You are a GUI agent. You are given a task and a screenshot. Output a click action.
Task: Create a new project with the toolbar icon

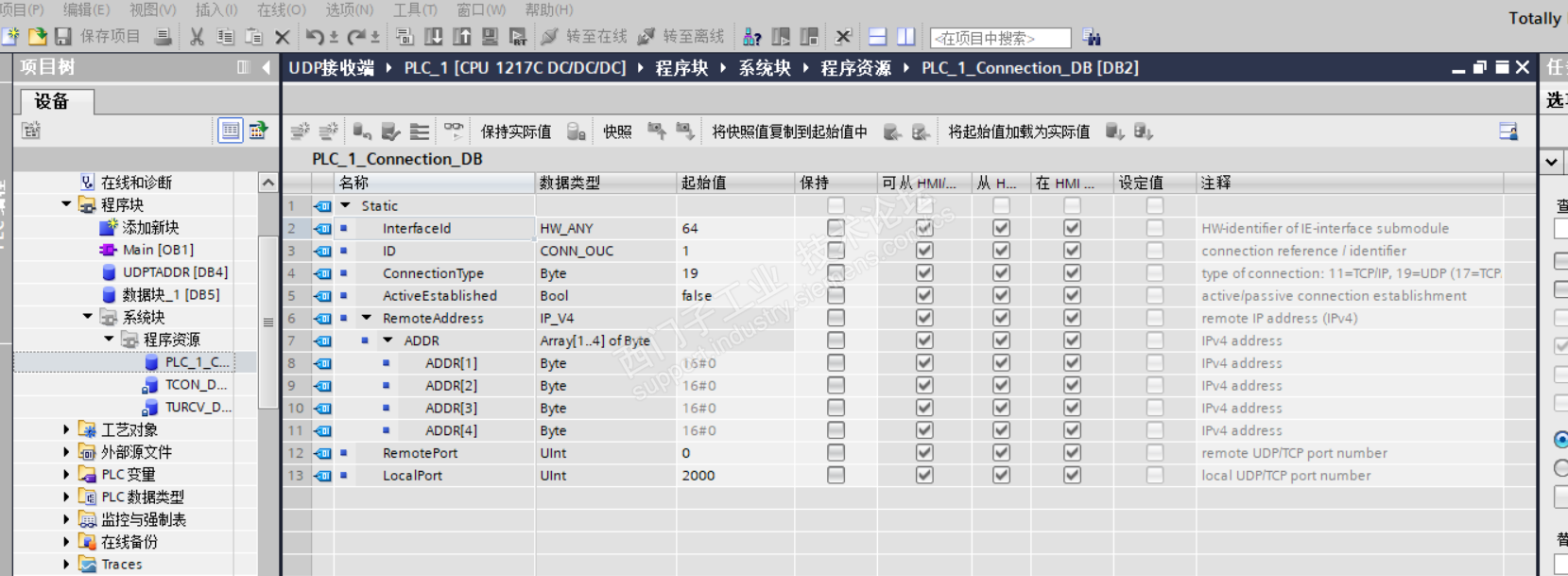click(10, 37)
